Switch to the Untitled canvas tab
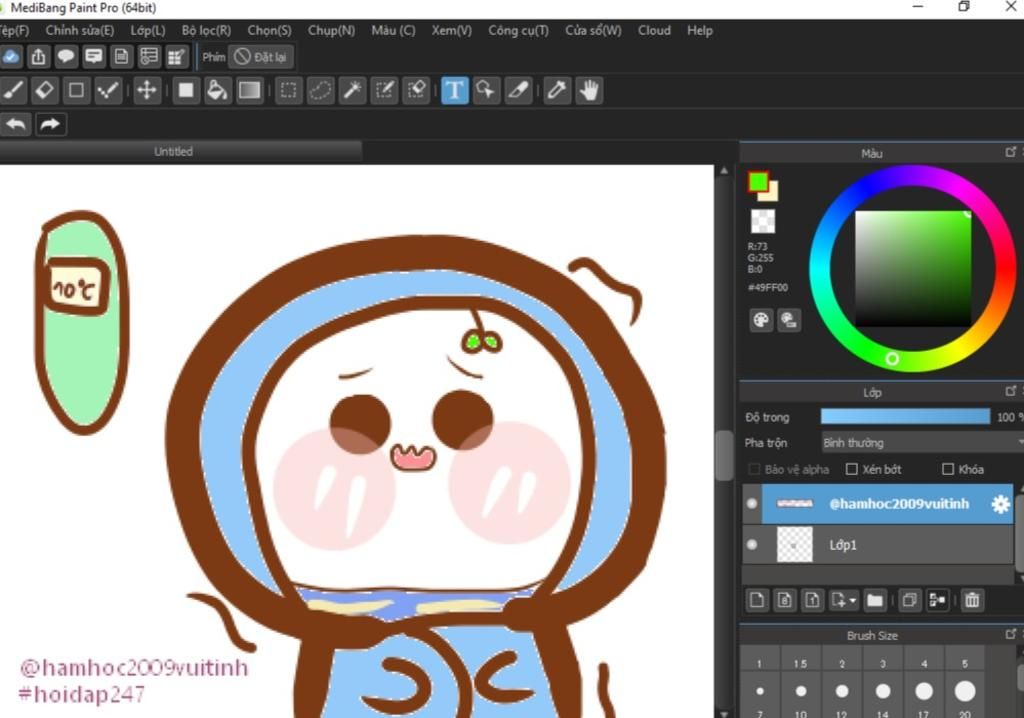1024x718 pixels. (173, 152)
